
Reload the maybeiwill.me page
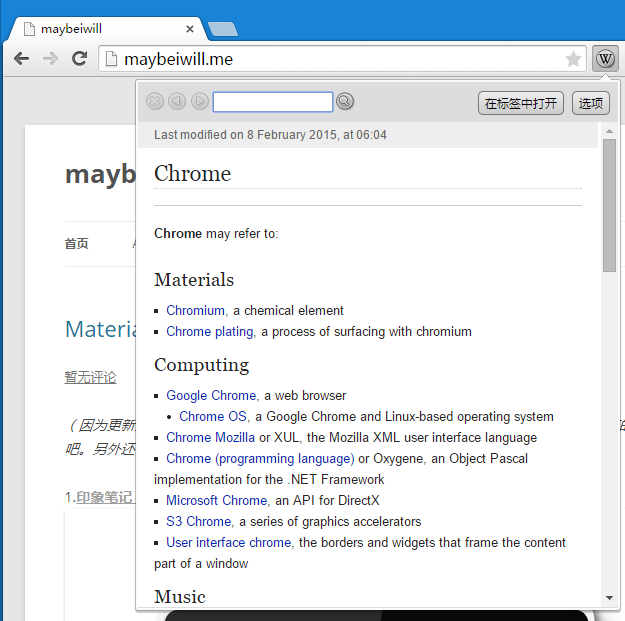[79, 59]
